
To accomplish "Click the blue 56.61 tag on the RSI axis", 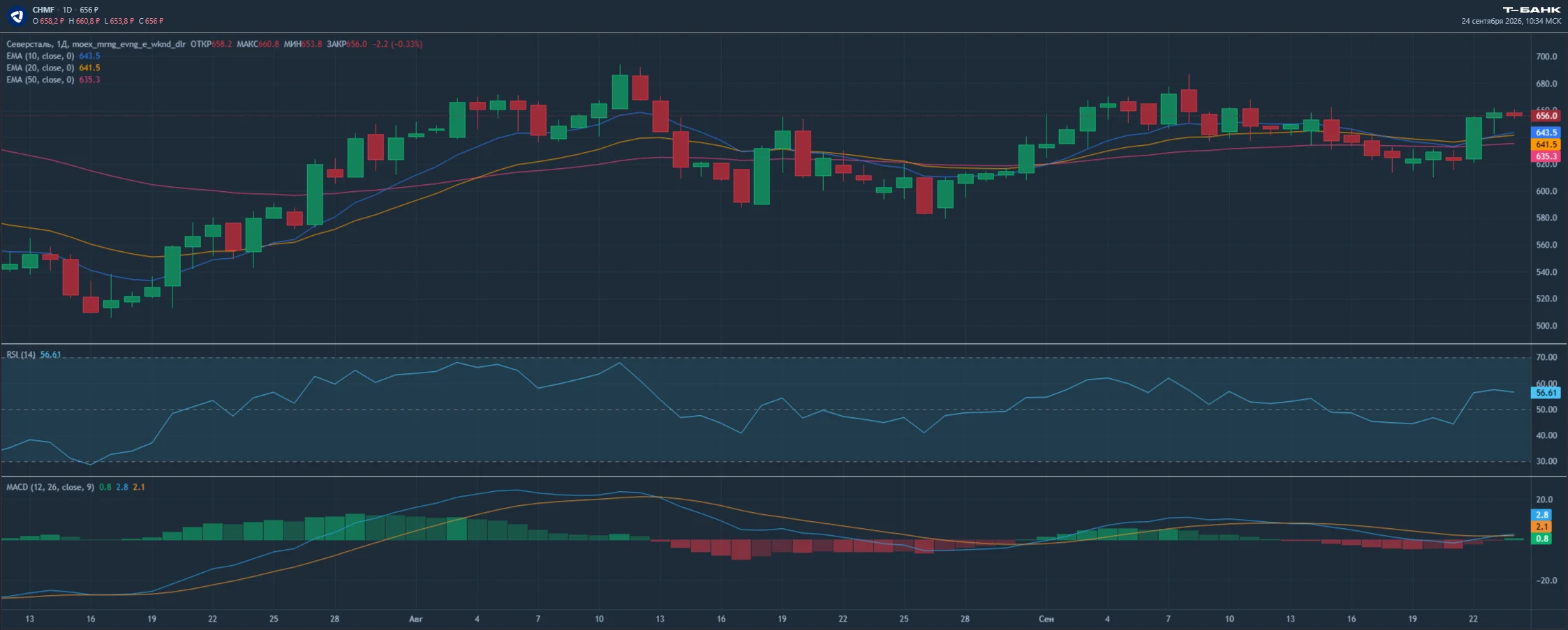I will [x=1546, y=393].
